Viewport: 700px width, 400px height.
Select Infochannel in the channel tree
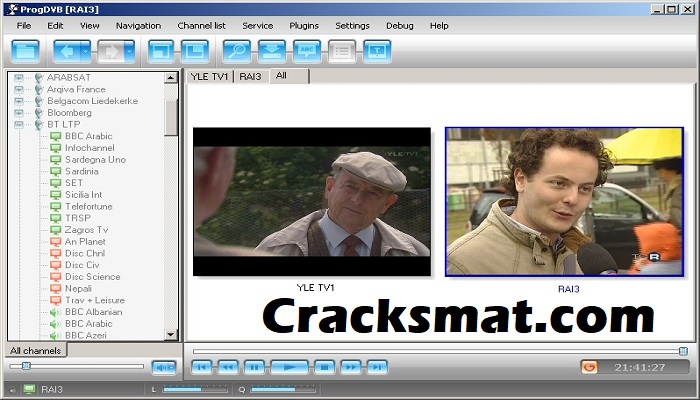click(89, 148)
